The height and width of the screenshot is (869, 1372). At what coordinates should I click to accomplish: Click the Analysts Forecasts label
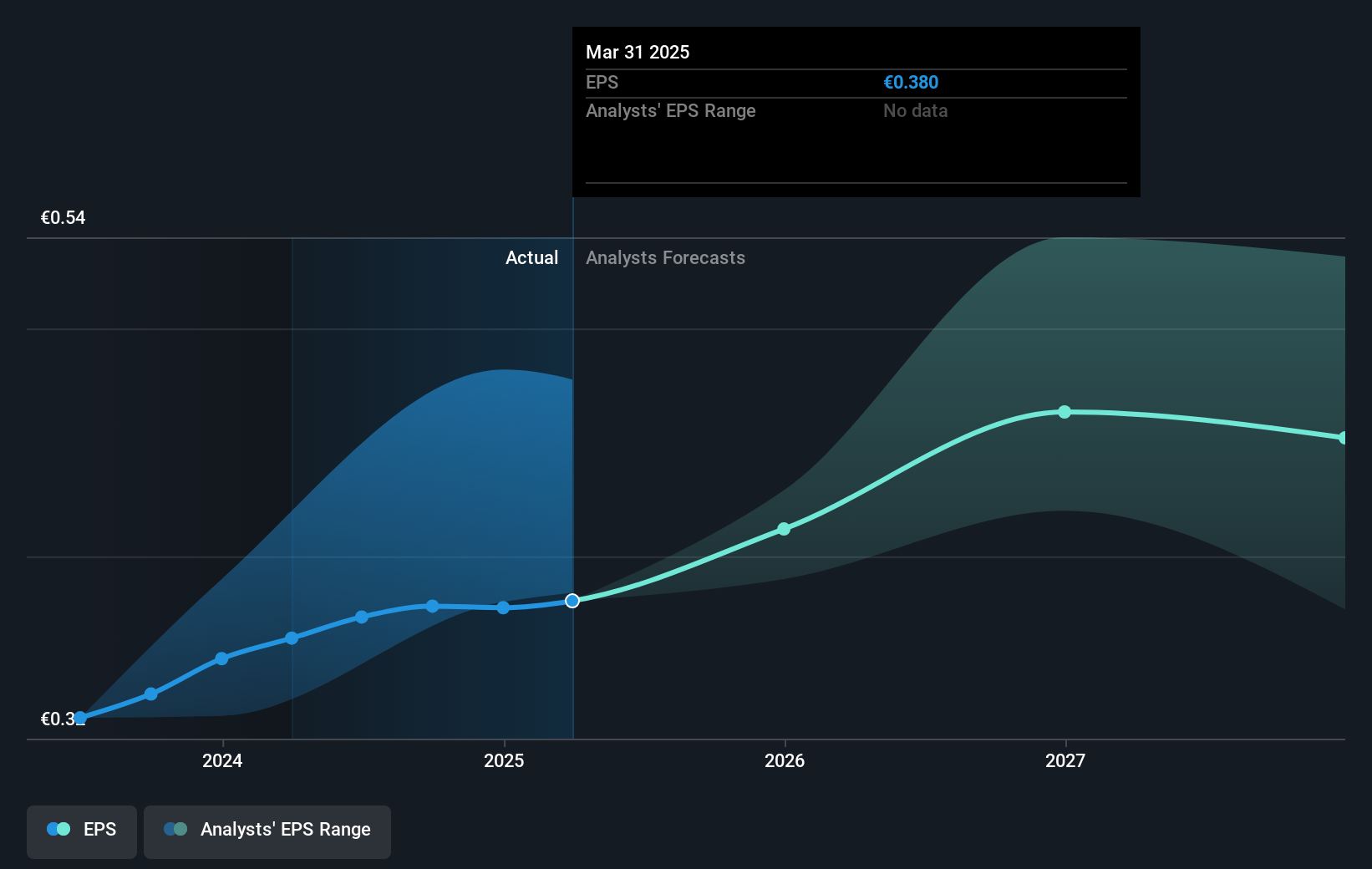click(x=665, y=257)
